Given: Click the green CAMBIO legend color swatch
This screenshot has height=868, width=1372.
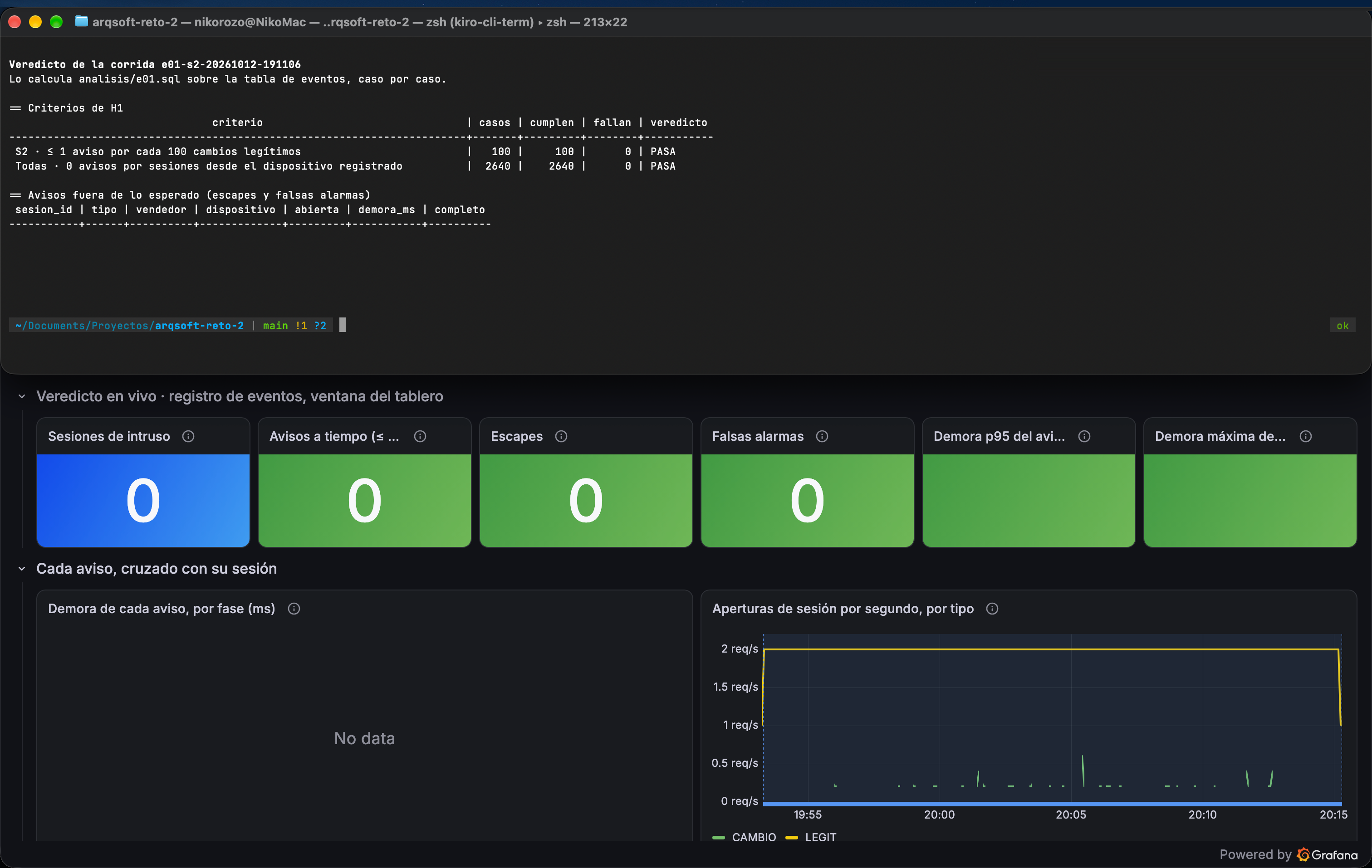Looking at the screenshot, I should (719, 837).
